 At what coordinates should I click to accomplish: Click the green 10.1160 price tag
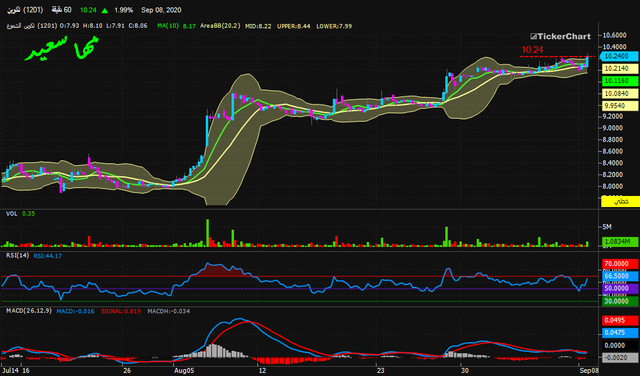click(x=620, y=81)
